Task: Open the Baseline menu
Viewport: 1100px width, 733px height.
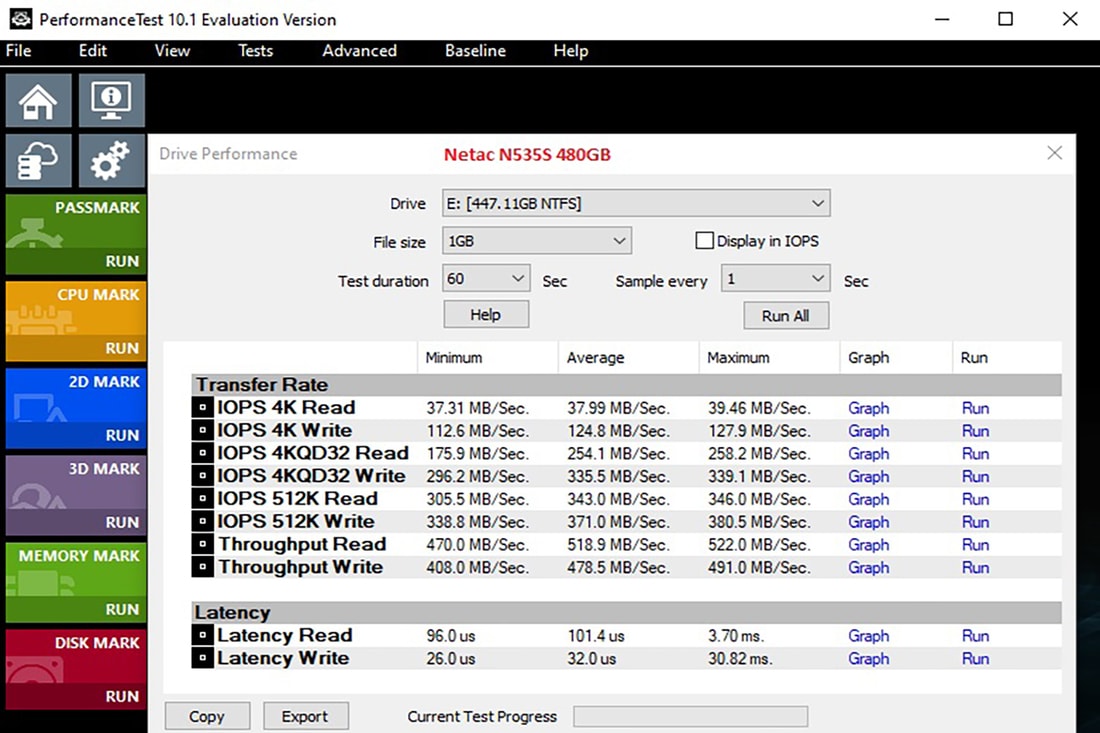Action: tap(475, 51)
